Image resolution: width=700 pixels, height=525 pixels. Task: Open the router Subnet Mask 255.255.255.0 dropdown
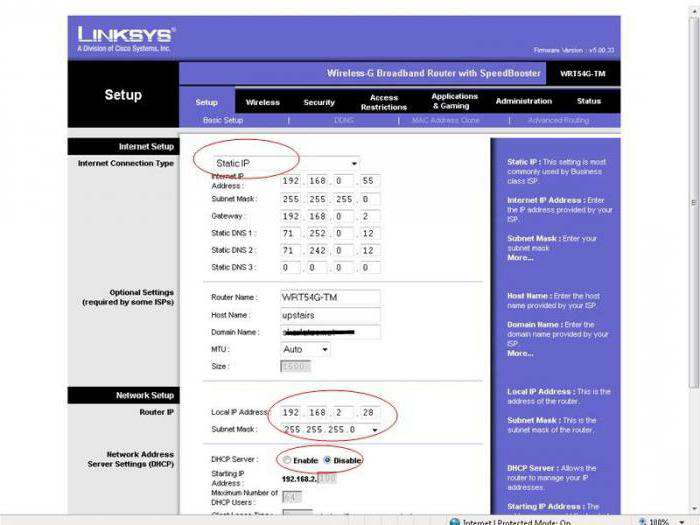[x=374, y=429]
